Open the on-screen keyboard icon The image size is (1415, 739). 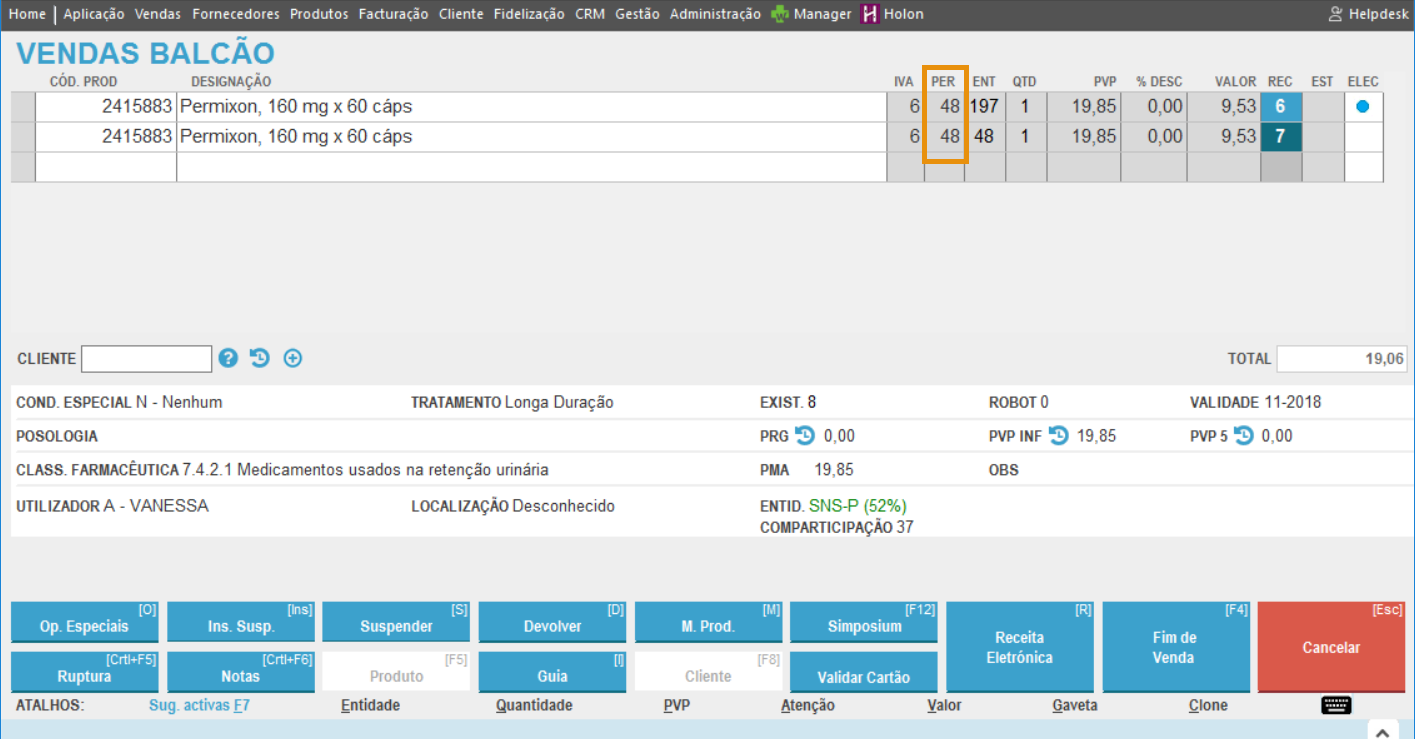point(1335,706)
